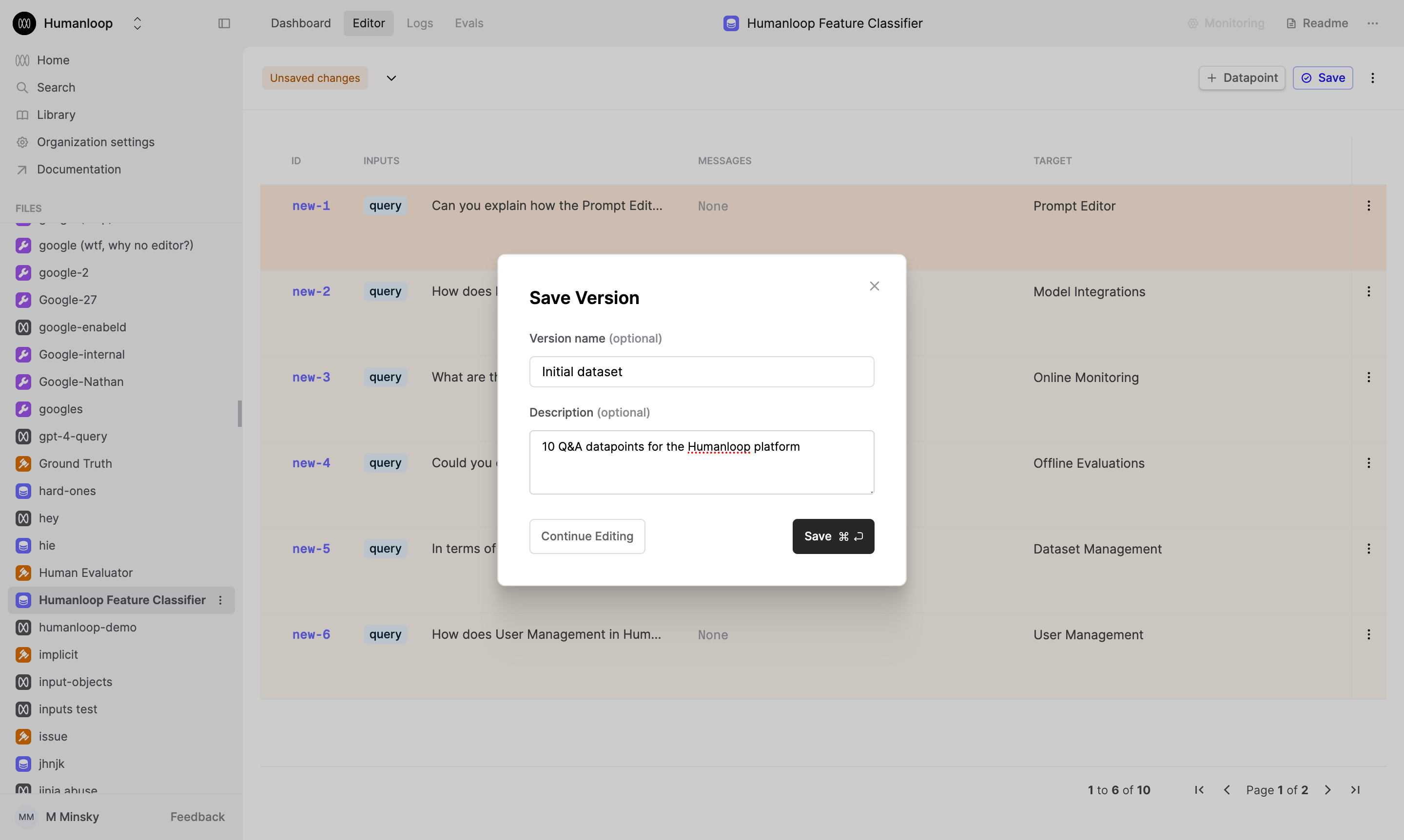Click the Search magnifier icon
The height and width of the screenshot is (840, 1404).
[x=22, y=87]
